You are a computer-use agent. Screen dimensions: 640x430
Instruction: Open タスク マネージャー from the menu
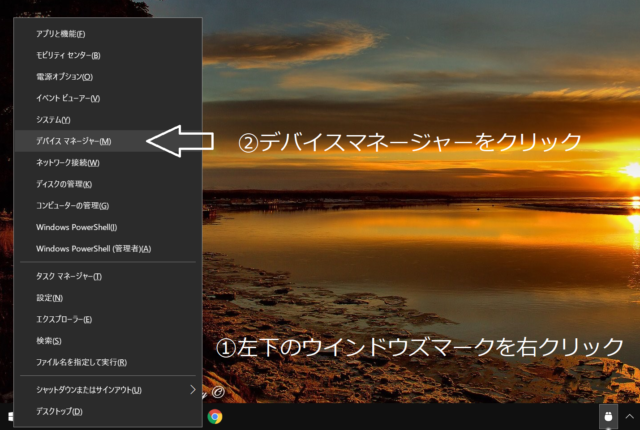pos(108,276)
